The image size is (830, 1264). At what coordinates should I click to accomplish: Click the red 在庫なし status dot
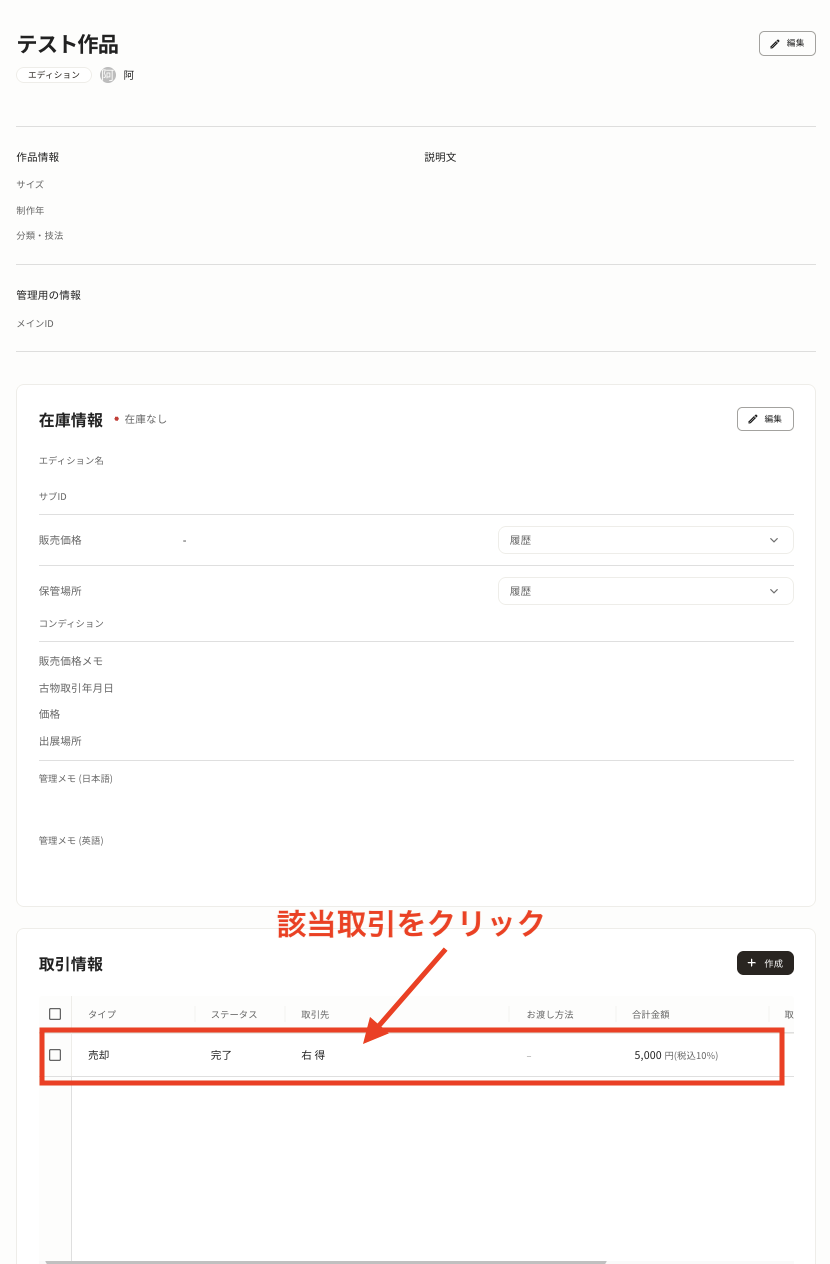click(x=115, y=419)
